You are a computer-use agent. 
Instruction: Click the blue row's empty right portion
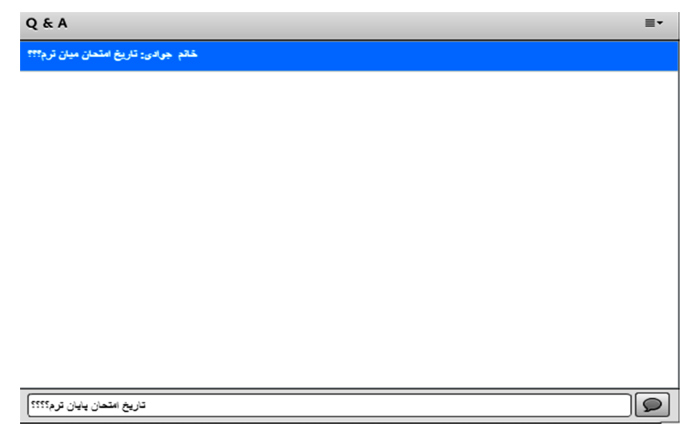tap(438, 56)
